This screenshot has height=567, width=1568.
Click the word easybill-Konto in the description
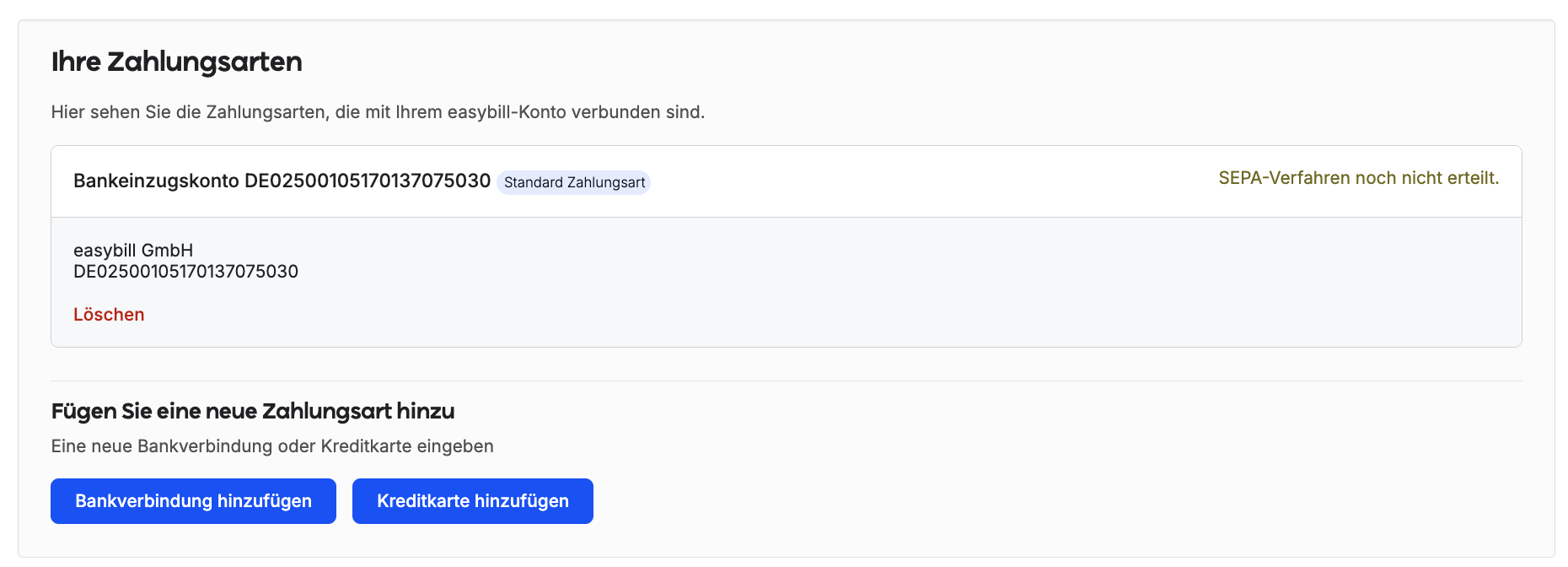[x=507, y=112]
